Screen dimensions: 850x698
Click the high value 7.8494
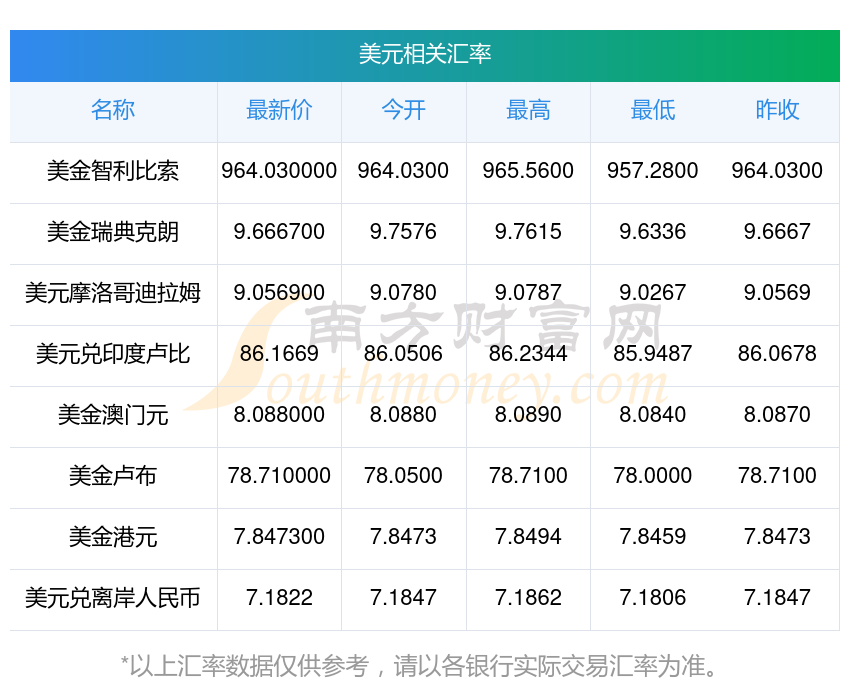tap(528, 537)
